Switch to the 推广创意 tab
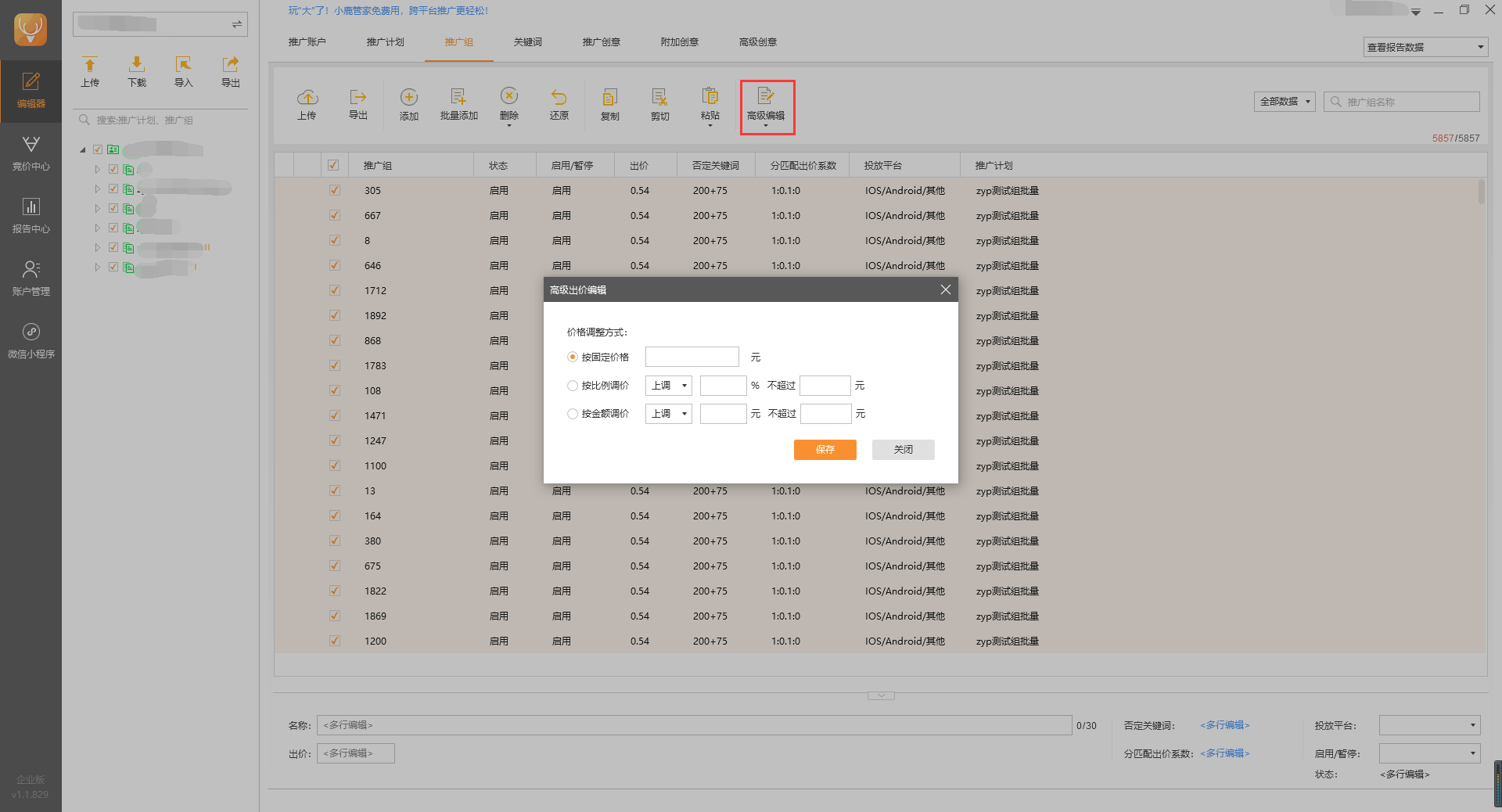1502x812 pixels. [601, 42]
